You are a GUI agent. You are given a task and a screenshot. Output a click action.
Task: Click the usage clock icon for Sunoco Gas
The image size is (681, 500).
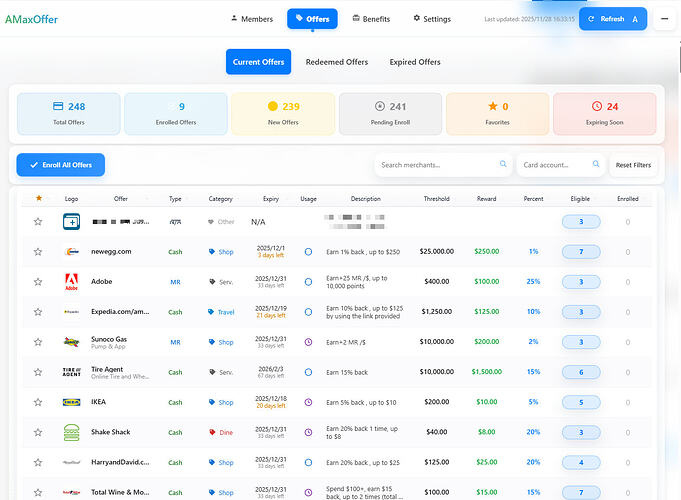308,342
